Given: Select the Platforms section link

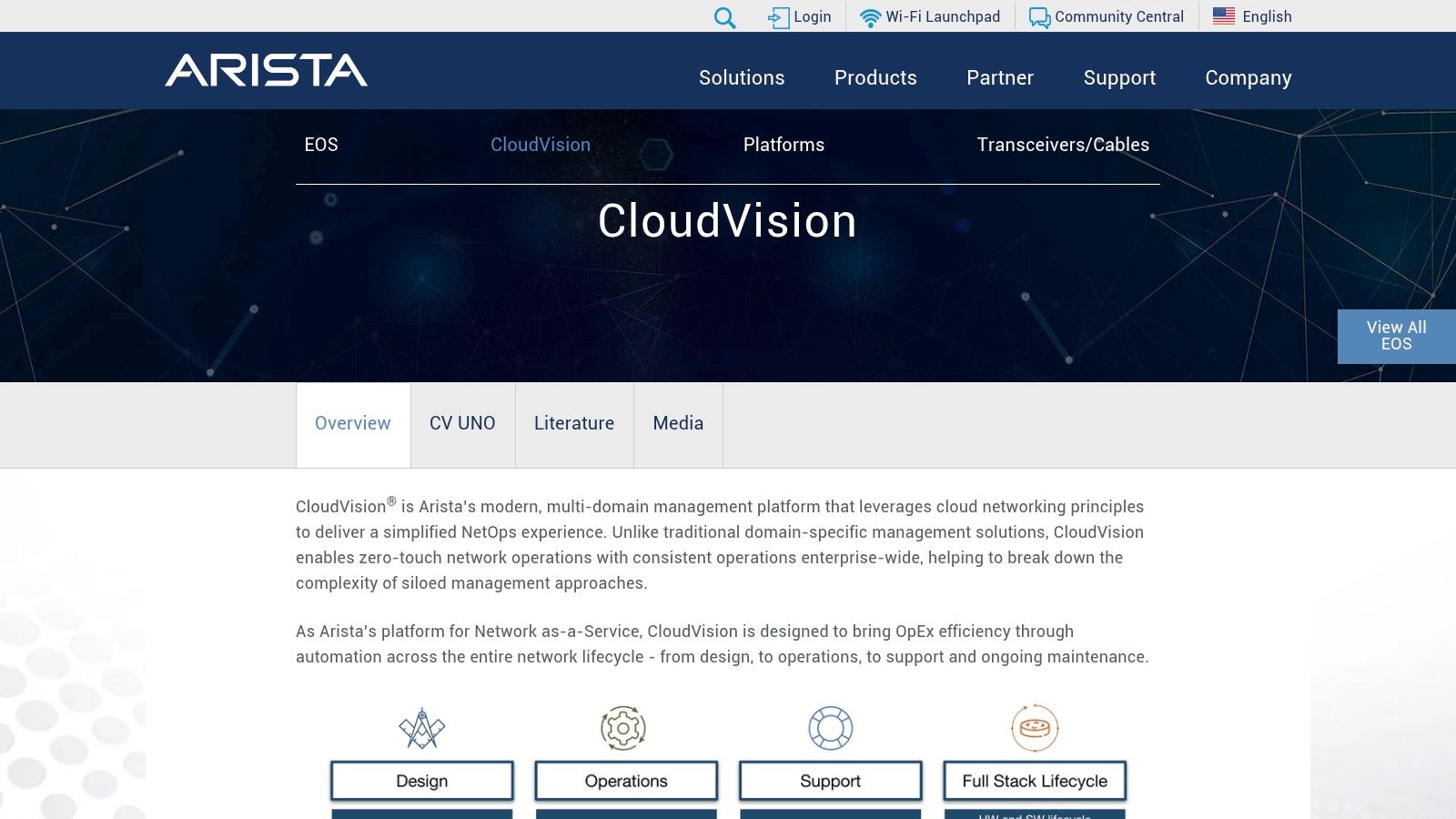Looking at the screenshot, I should tap(784, 145).
